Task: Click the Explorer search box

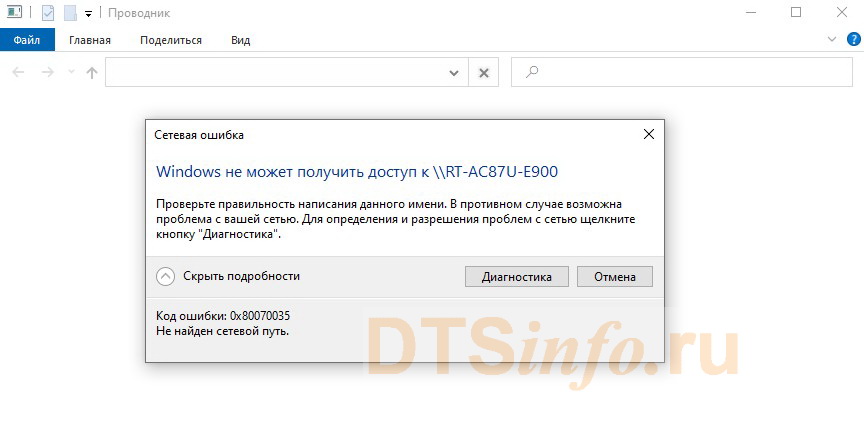Action: pyautogui.click(x=682, y=72)
